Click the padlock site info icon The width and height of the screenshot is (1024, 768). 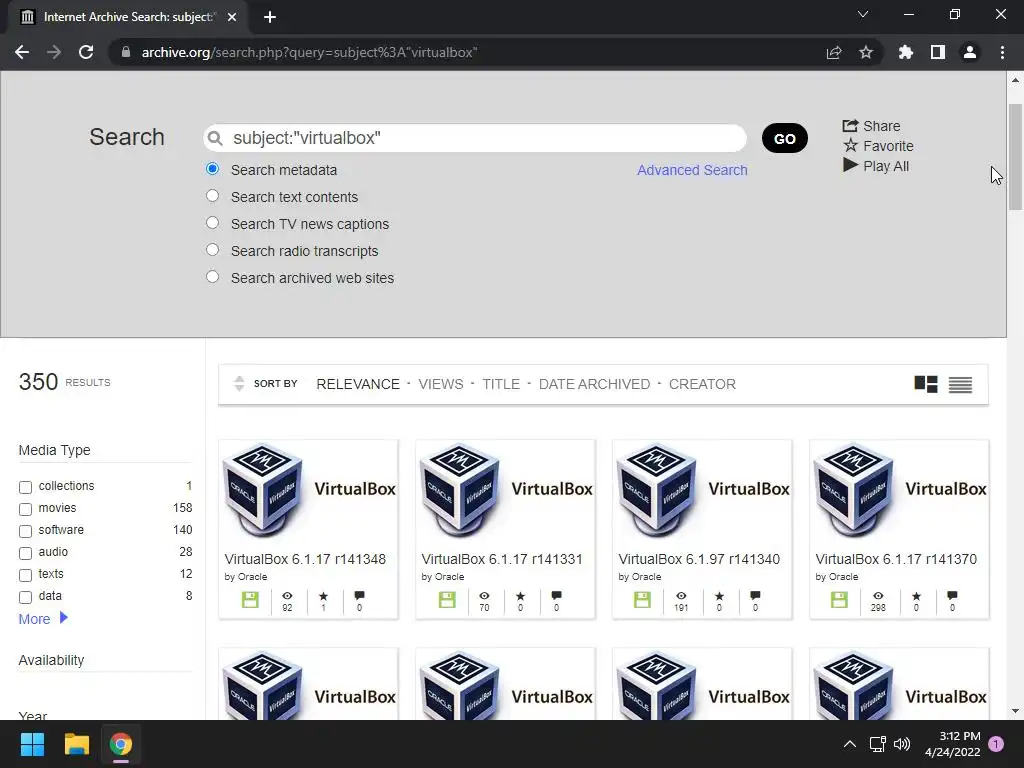tap(126, 52)
